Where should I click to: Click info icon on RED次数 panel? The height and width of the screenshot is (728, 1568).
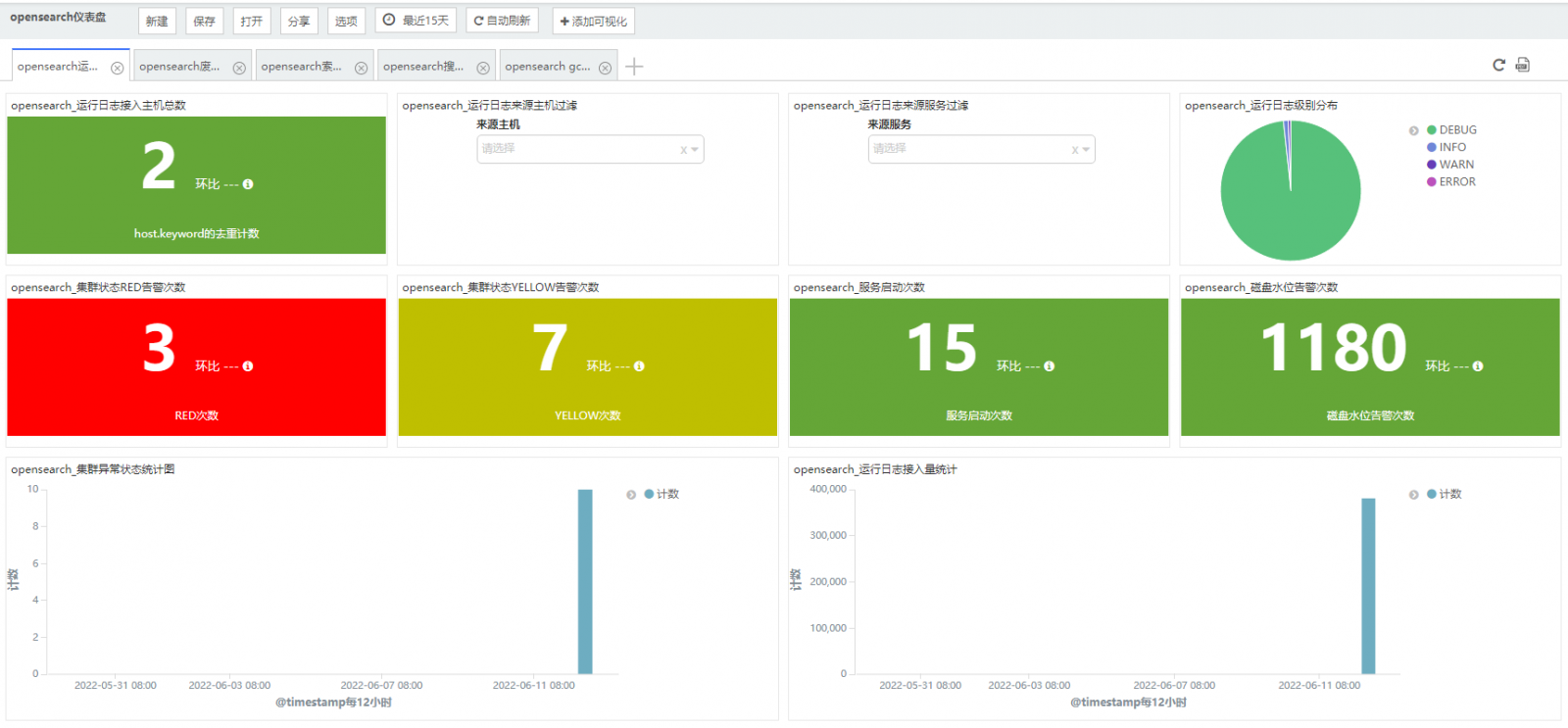pyautogui.click(x=248, y=366)
